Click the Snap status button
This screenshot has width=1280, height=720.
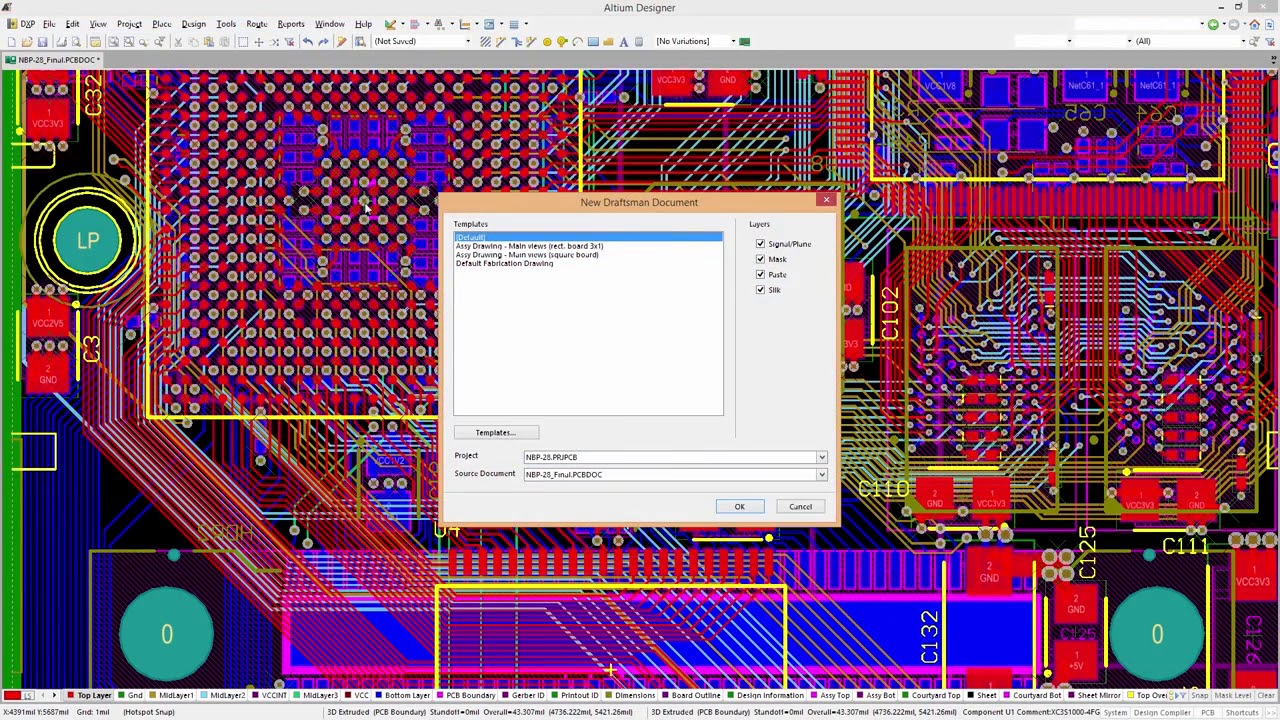pyautogui.click(x=1199, y=695)
